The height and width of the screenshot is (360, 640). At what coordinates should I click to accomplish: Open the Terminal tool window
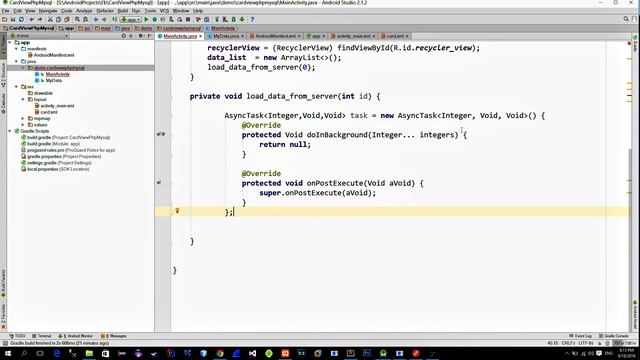coord(42,336)
